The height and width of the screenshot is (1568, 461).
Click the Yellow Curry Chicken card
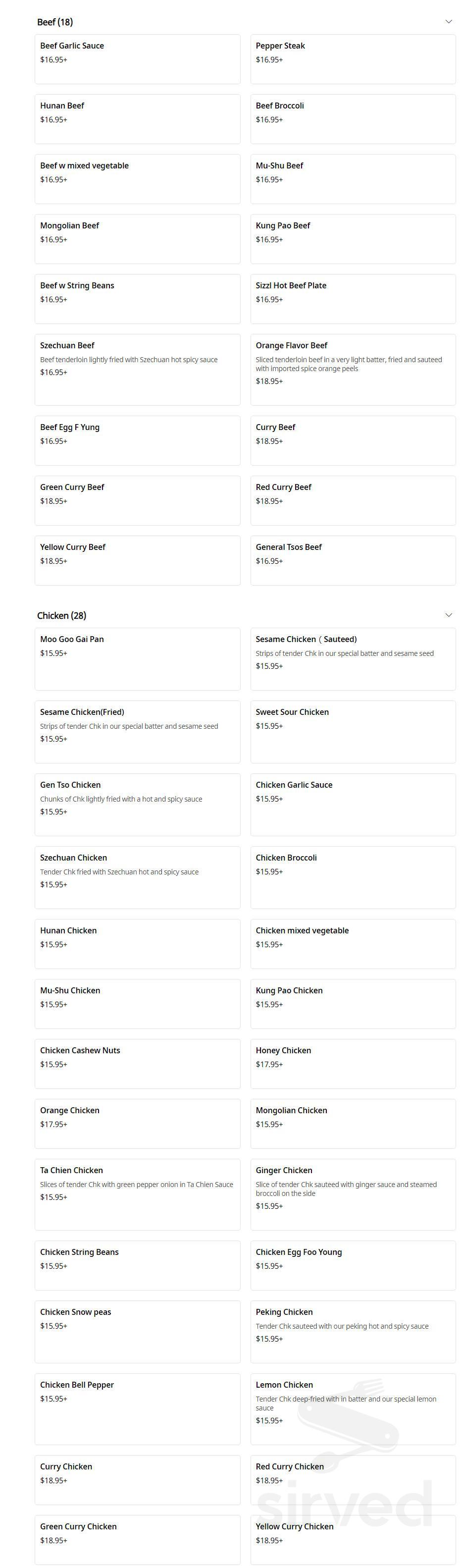353,1541
